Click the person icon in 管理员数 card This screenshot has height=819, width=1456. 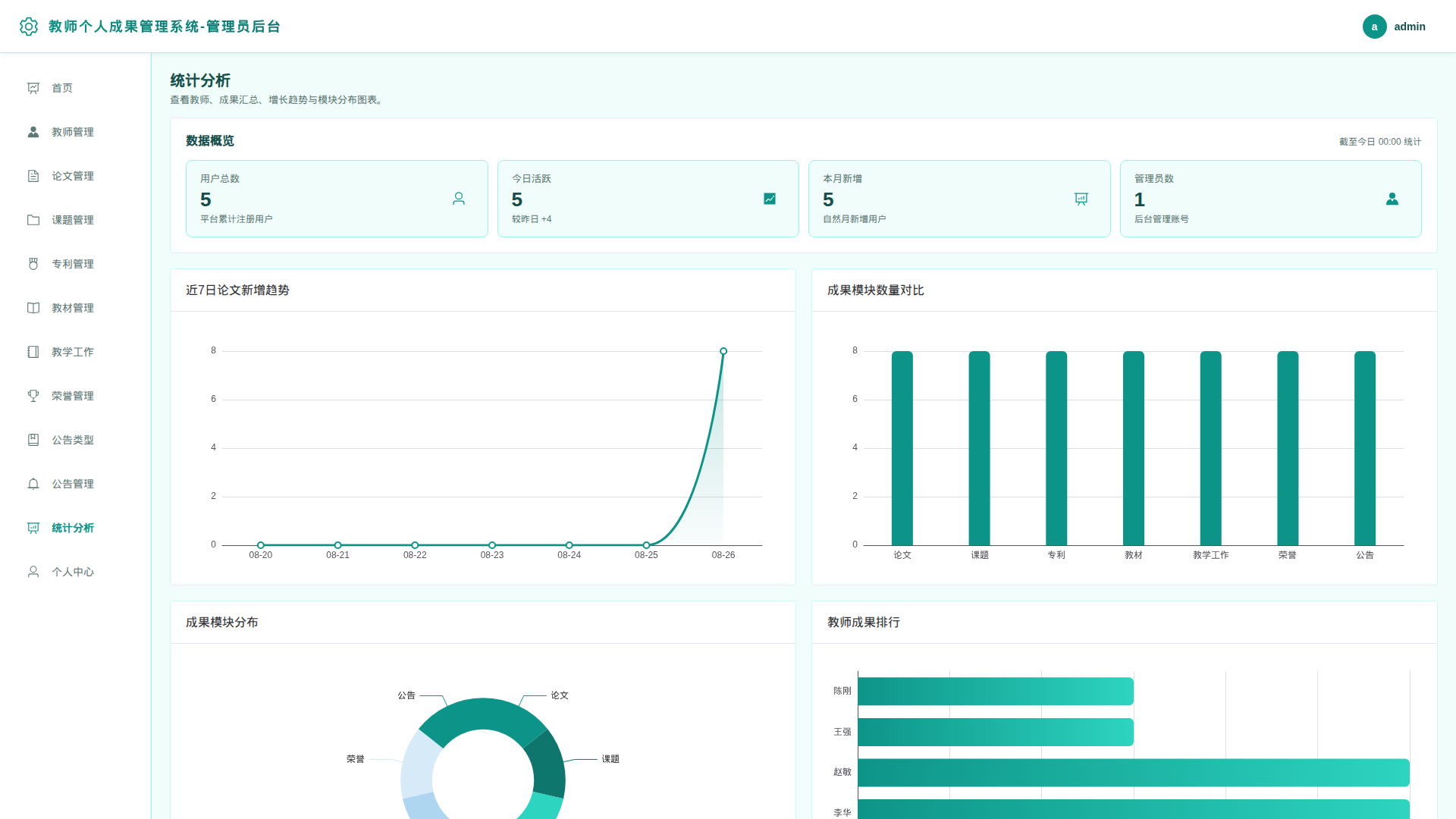tap(1392, 199)
